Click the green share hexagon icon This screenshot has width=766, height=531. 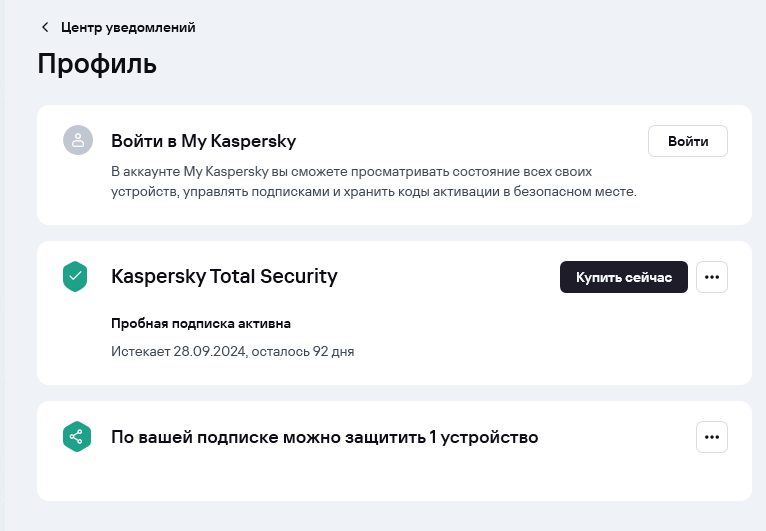77,437
